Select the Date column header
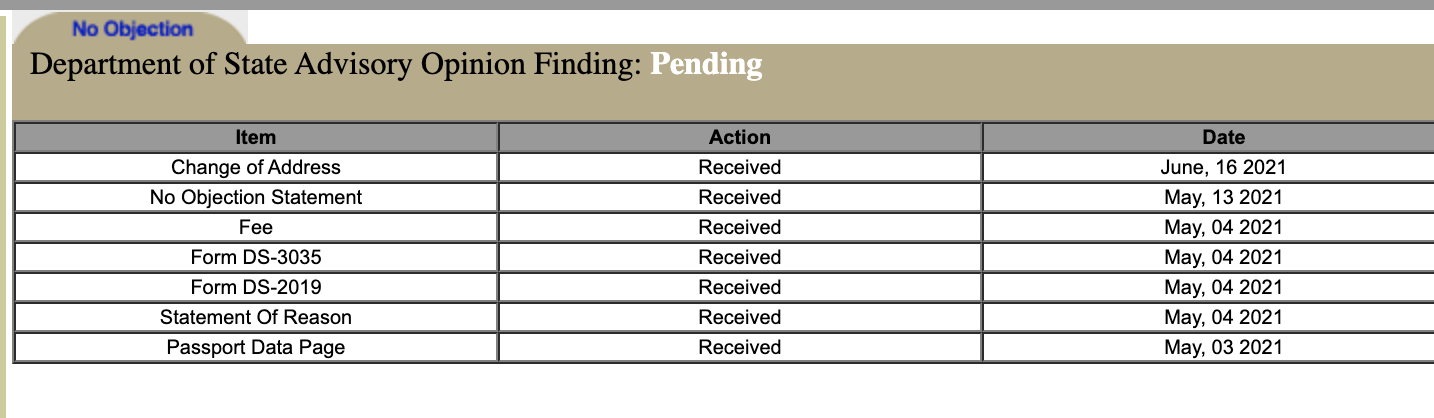 [1223, 137]
